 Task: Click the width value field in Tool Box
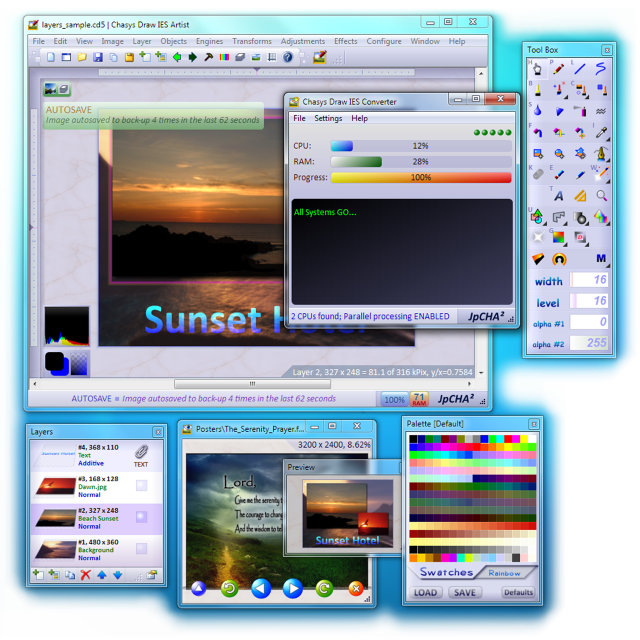590,281
